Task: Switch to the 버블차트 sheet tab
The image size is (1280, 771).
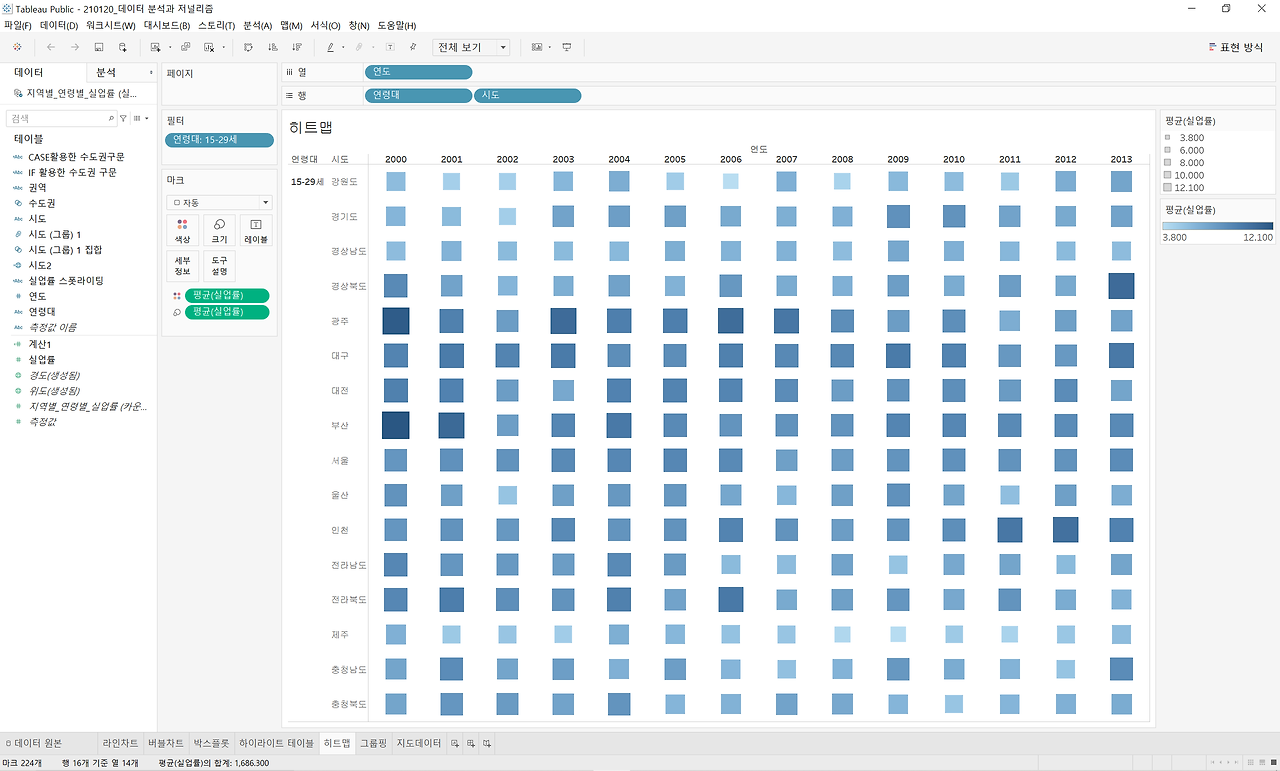Action: click(x=165, y=743)
